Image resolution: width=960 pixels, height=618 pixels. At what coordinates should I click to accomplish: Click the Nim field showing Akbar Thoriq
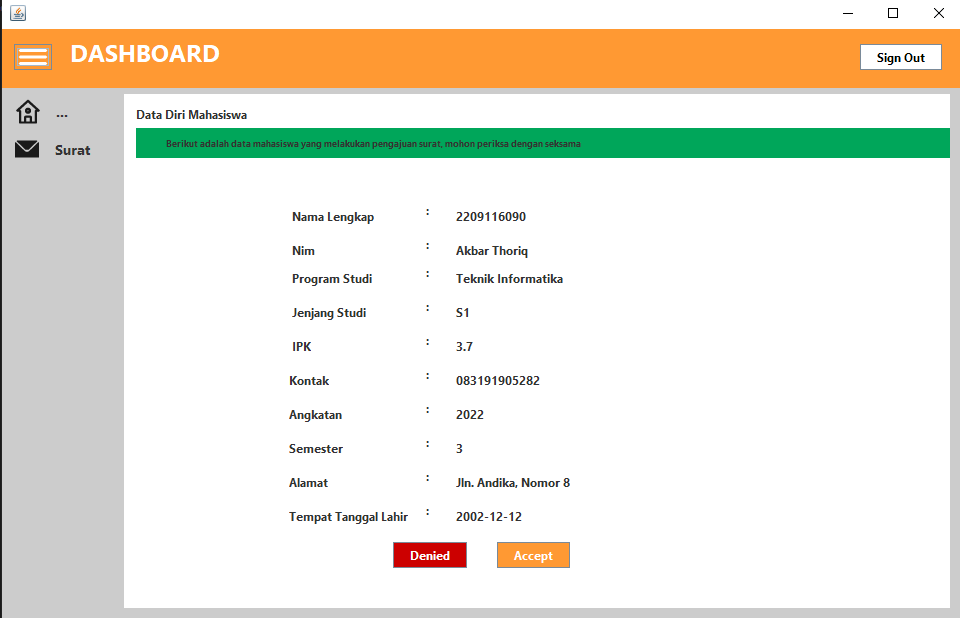(491, 250)
